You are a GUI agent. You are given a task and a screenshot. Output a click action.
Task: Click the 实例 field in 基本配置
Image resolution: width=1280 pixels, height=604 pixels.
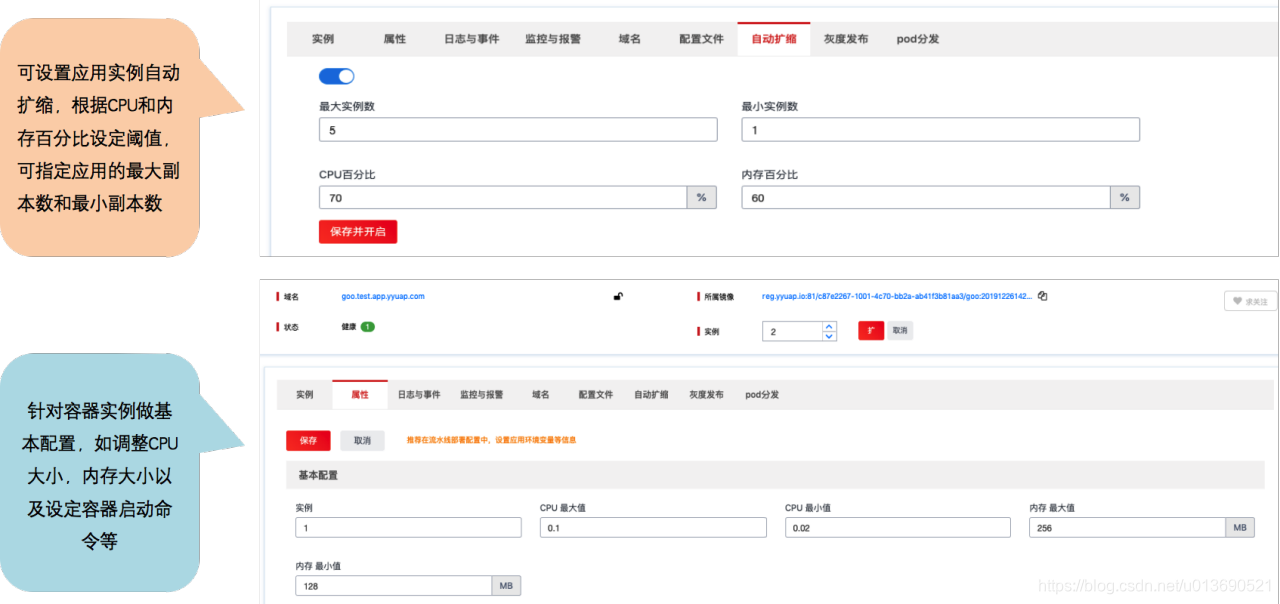click(409, 528)
